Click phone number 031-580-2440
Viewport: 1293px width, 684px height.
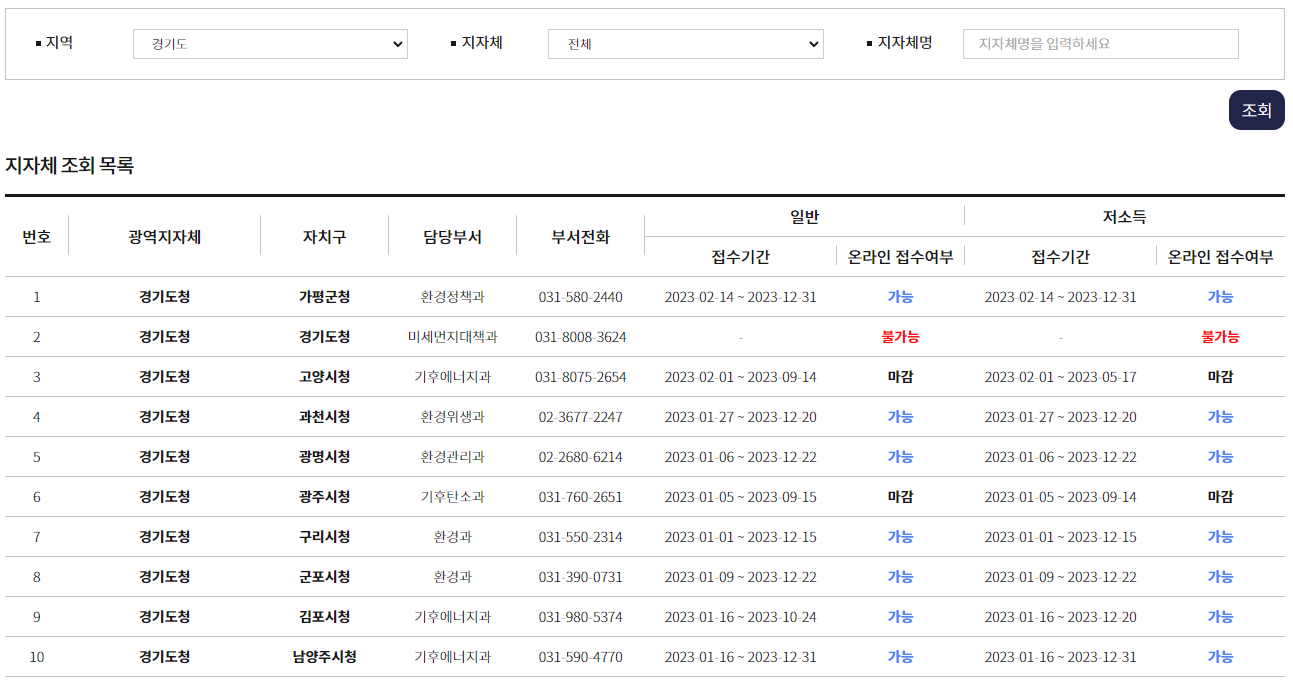pos(580,297)
